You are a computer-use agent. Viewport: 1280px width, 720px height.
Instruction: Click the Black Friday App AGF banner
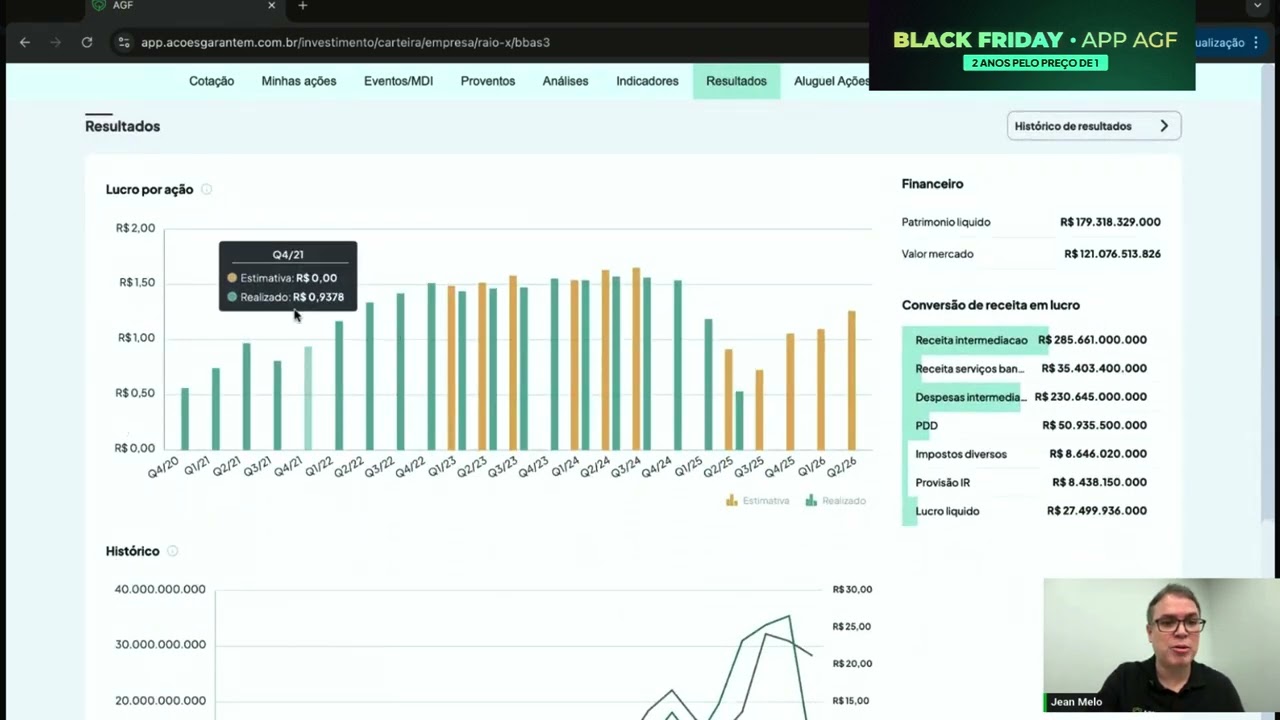click(1032, 46)
